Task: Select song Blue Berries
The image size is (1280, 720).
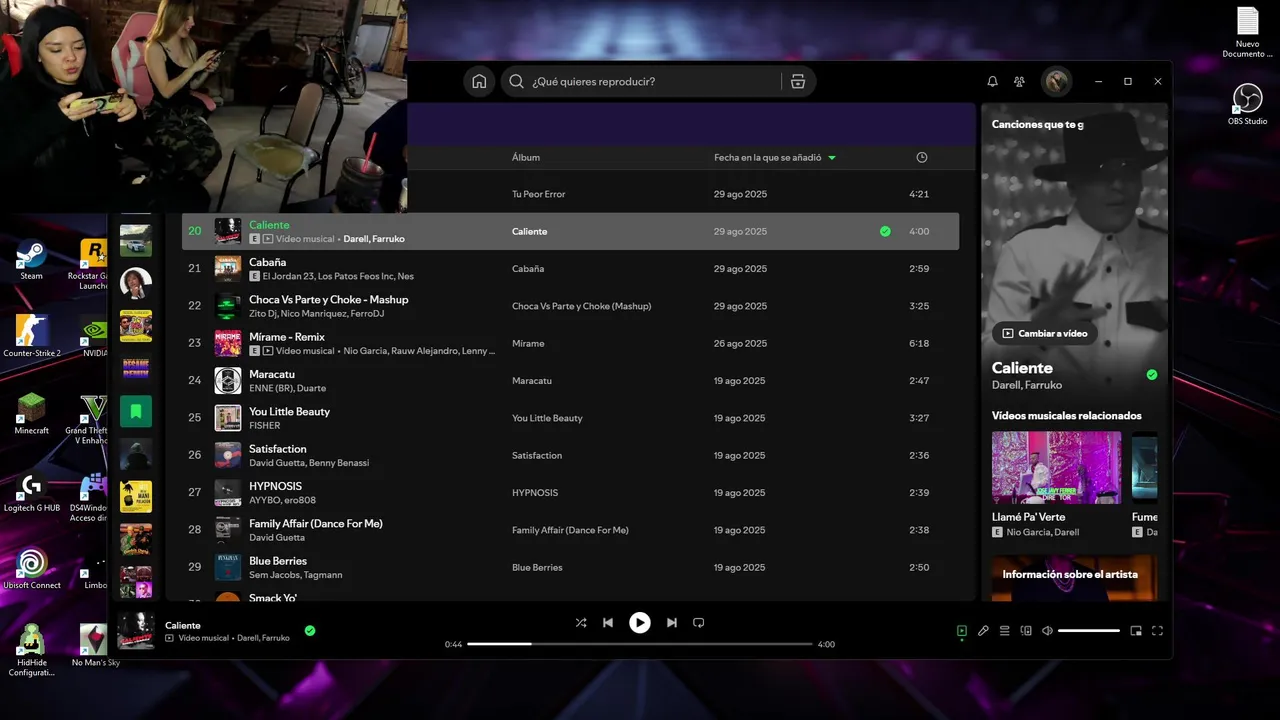Action: point(570,567)
